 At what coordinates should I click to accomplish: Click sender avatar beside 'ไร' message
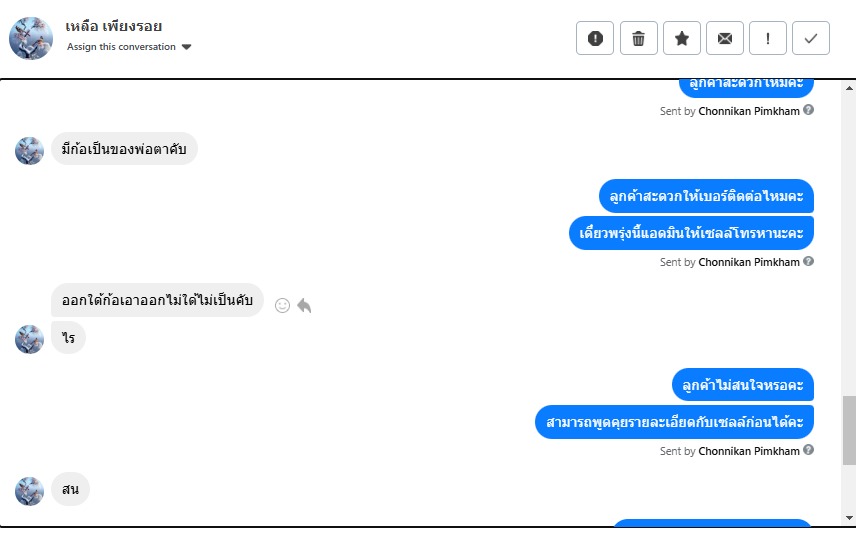(x=29, y=339)
